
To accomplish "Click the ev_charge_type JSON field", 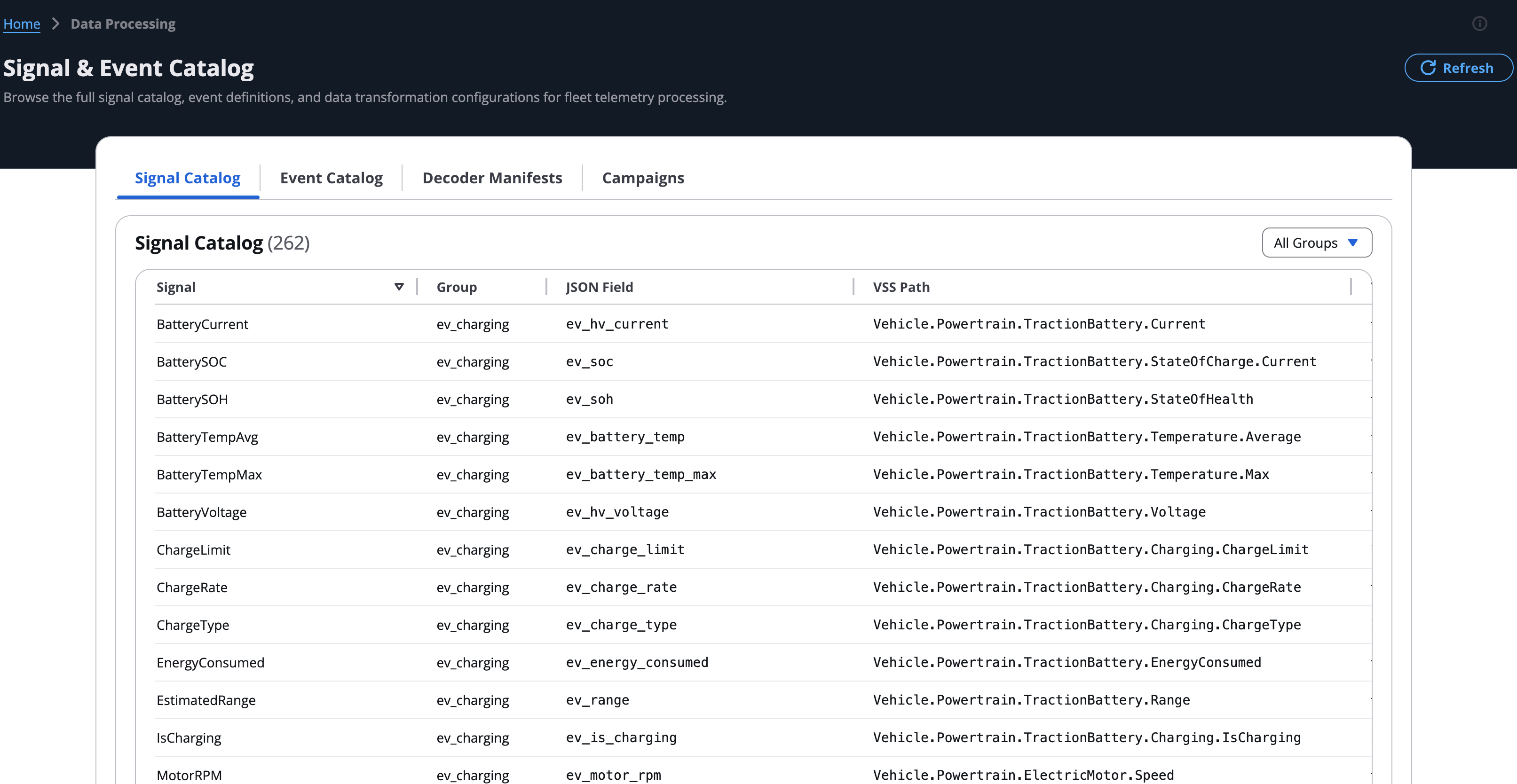I will [621, 625].
